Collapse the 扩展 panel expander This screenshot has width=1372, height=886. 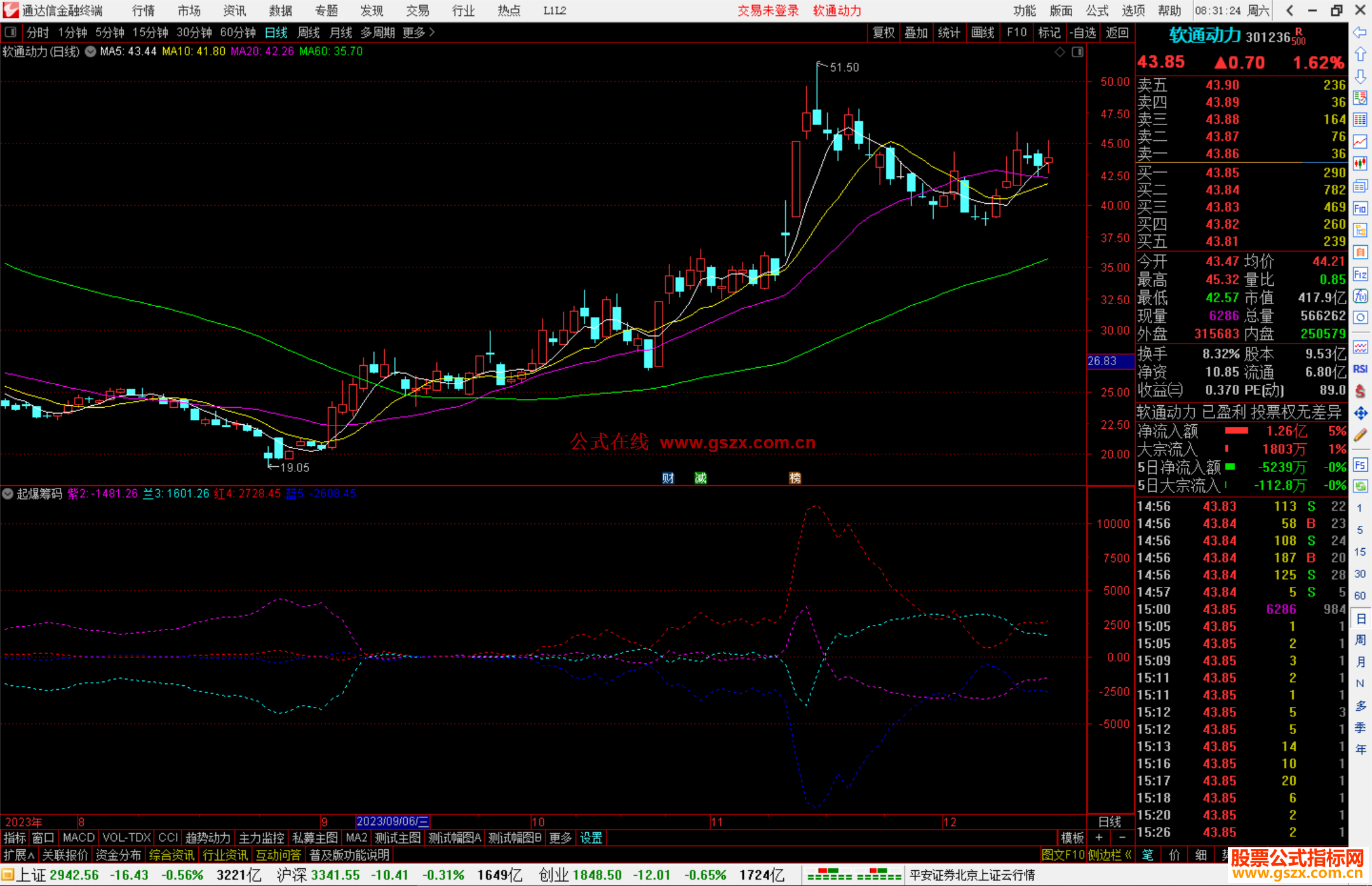[x=18, y=855]
